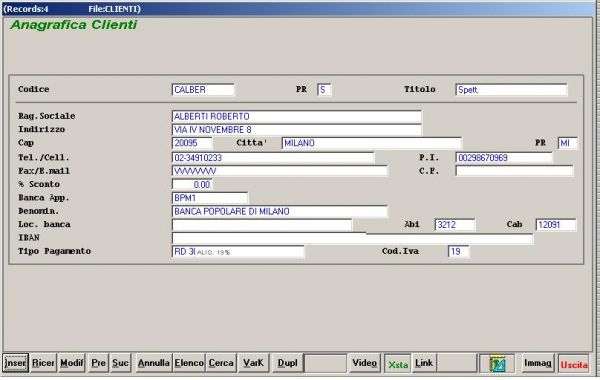600x380 pixels.
Task: Click the Immag button
Action: 538,363
